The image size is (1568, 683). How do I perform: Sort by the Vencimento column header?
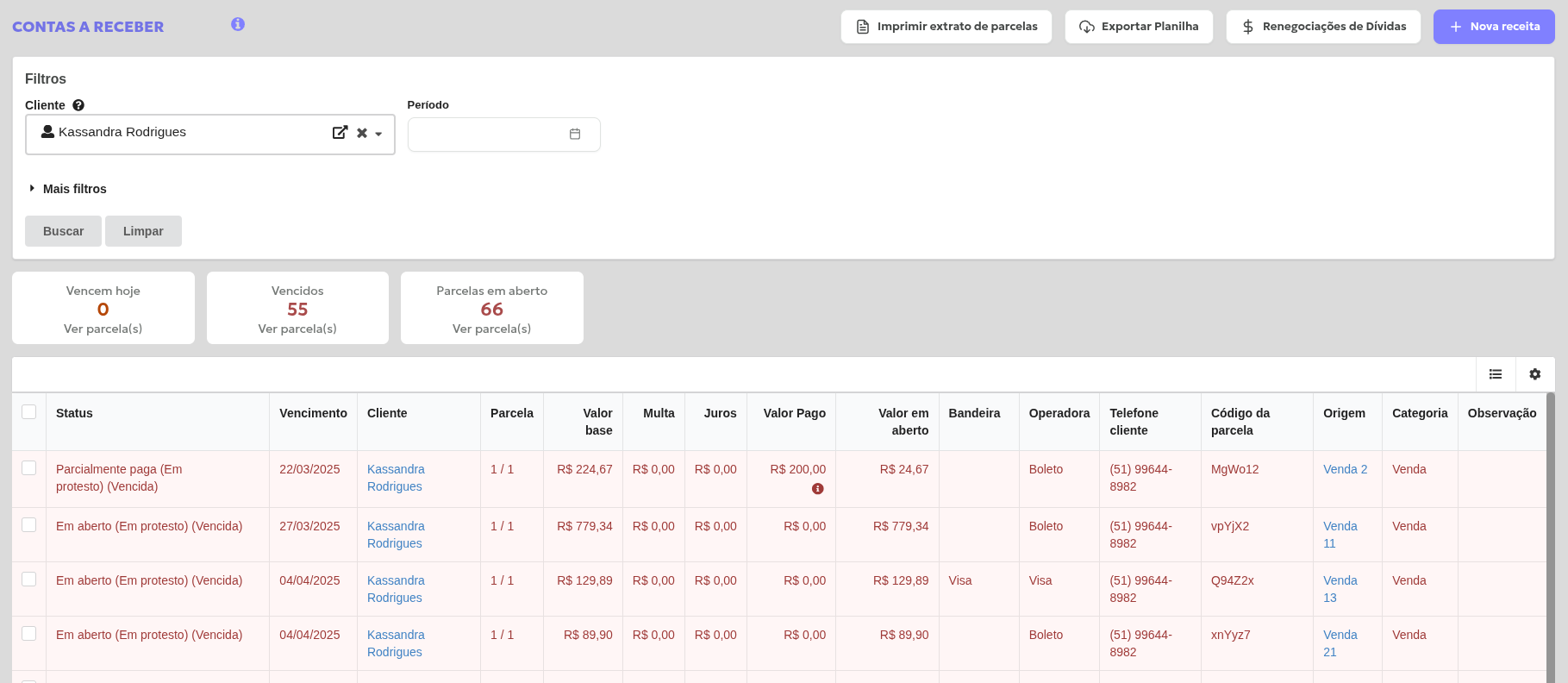(x=313, y=413)
